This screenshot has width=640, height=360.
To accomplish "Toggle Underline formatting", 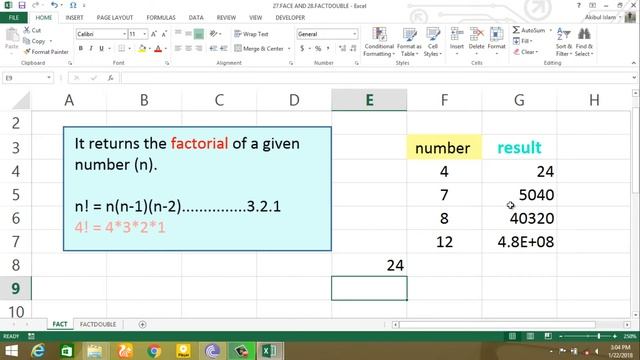I will (101, 49).
